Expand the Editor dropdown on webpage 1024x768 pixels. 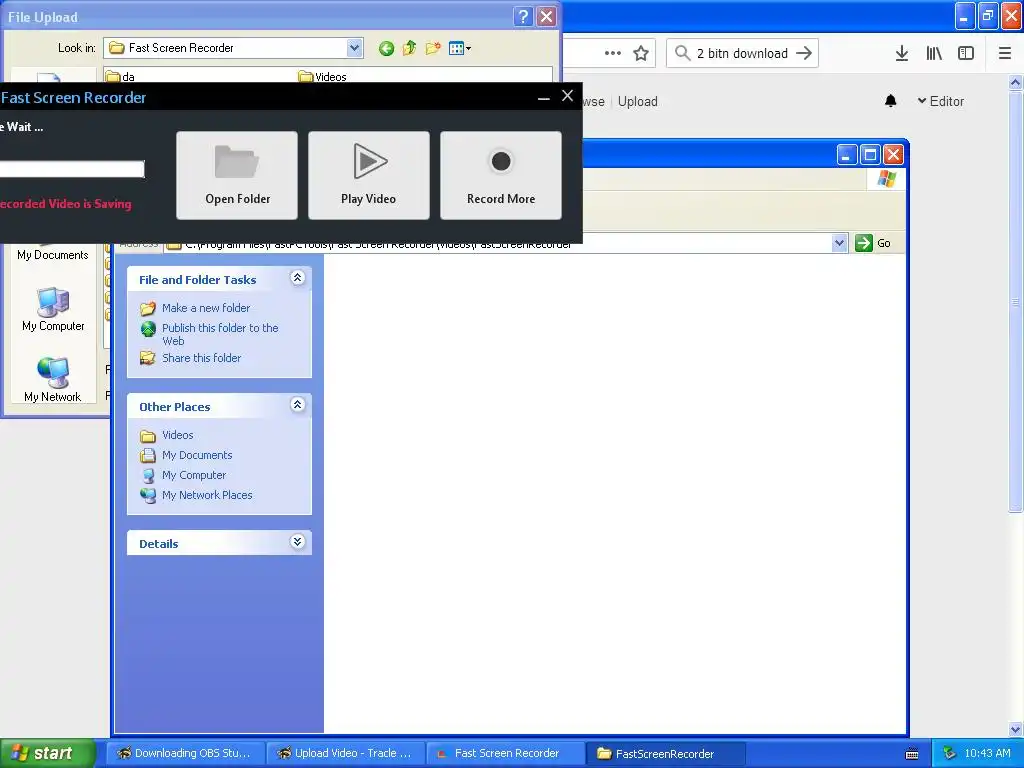pyautogui.click(x=940, y=101)
